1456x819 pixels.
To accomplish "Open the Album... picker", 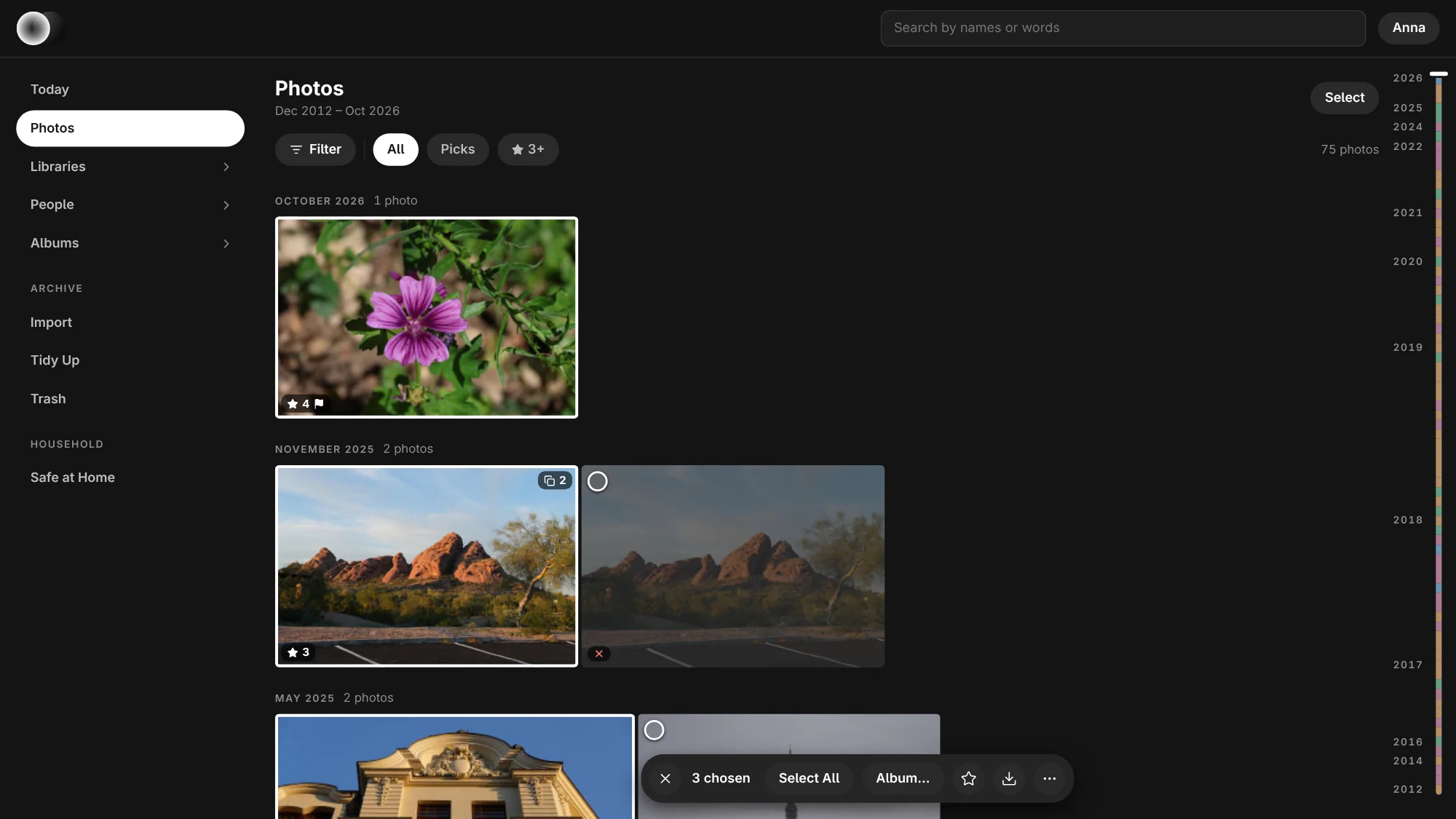I will coord(903,778).
